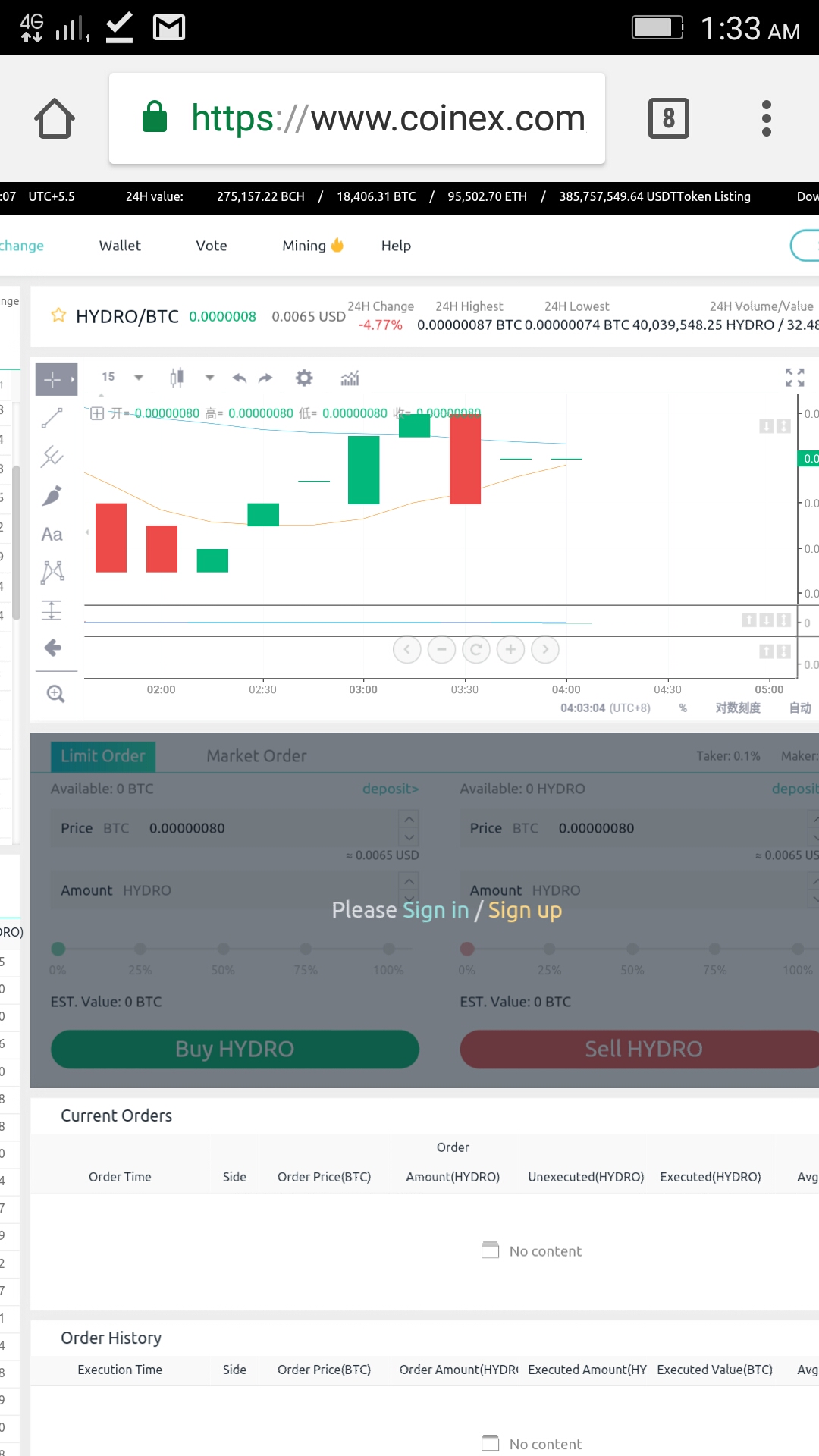Click the Unexecuted(HYDRO) column header
The height and width of the screenshot is (1456, 819).
(x=586, y=1177)
